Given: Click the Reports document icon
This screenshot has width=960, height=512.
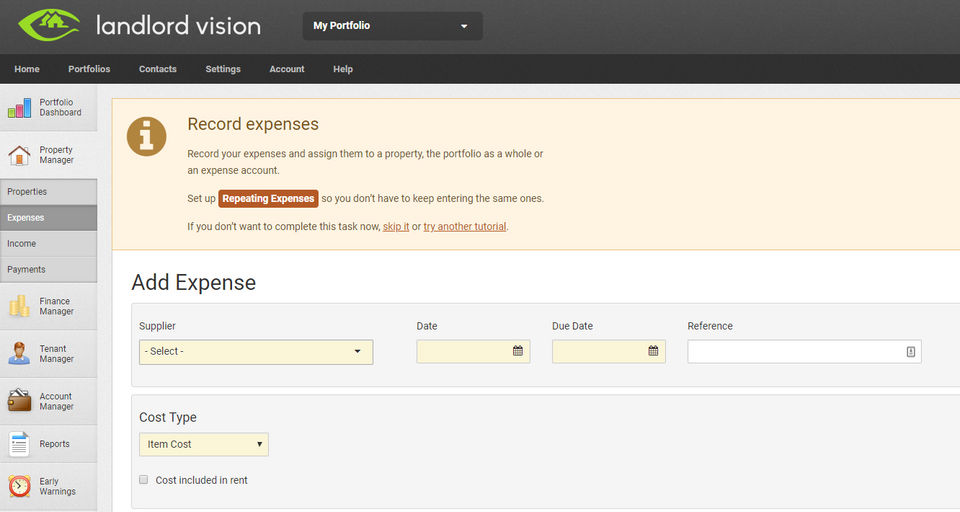Looking at the screenshot, I should tap(20, 444).
